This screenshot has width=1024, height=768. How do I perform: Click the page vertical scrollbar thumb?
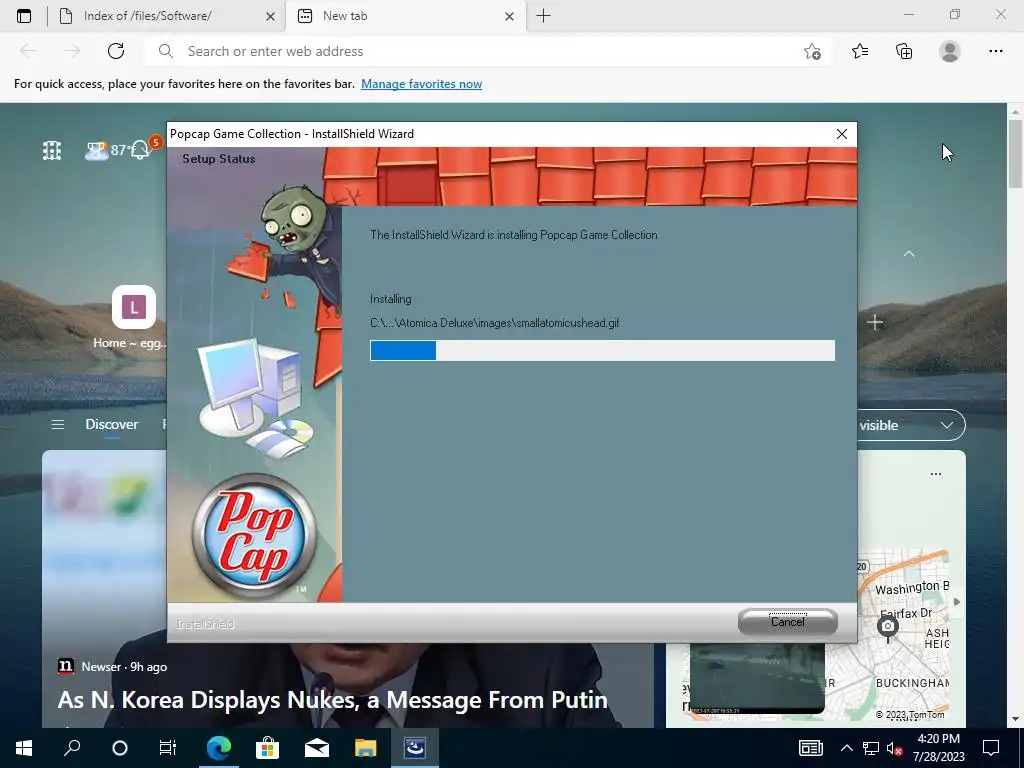point(1016,153)
